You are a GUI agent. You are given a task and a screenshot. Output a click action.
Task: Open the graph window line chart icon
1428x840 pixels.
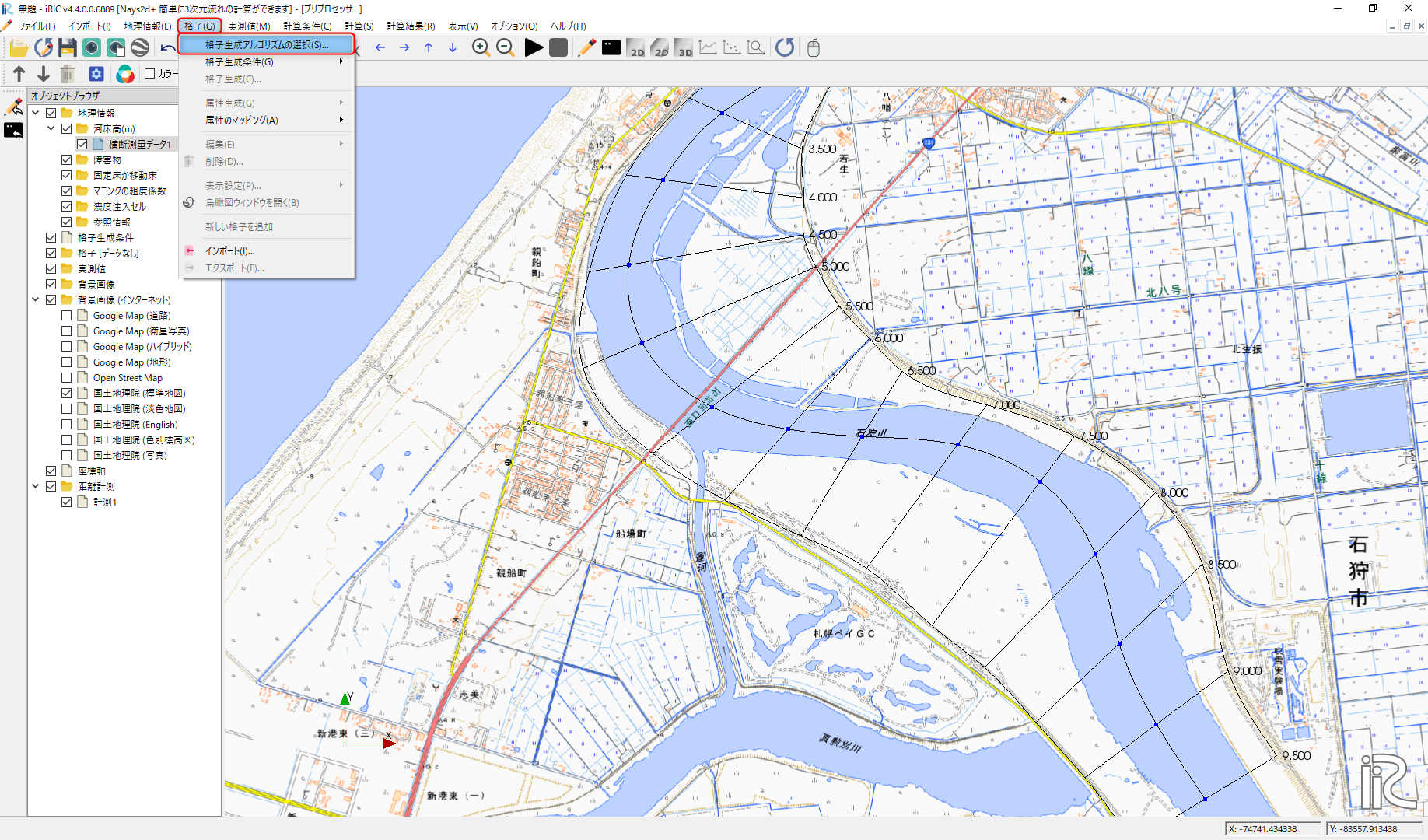click(708, 48)
